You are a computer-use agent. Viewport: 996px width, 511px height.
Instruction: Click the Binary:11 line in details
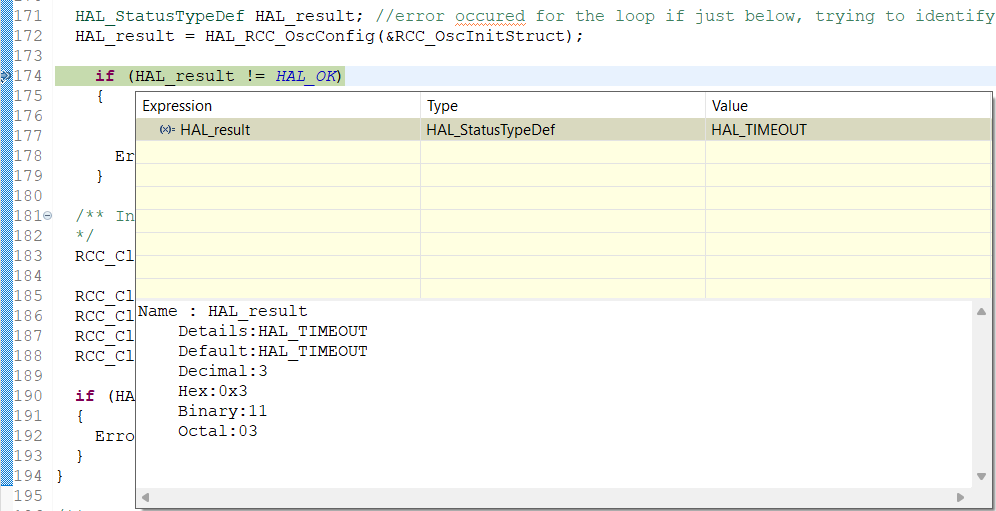coord(222,411)
